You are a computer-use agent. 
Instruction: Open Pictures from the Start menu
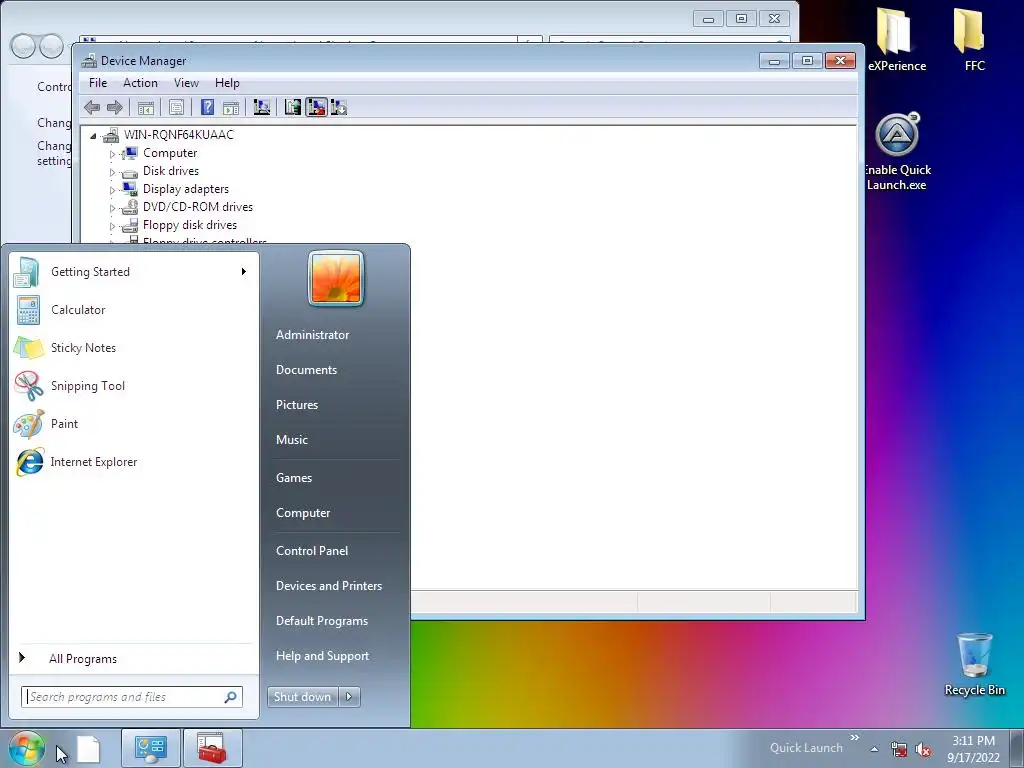[x=296, y=405]
